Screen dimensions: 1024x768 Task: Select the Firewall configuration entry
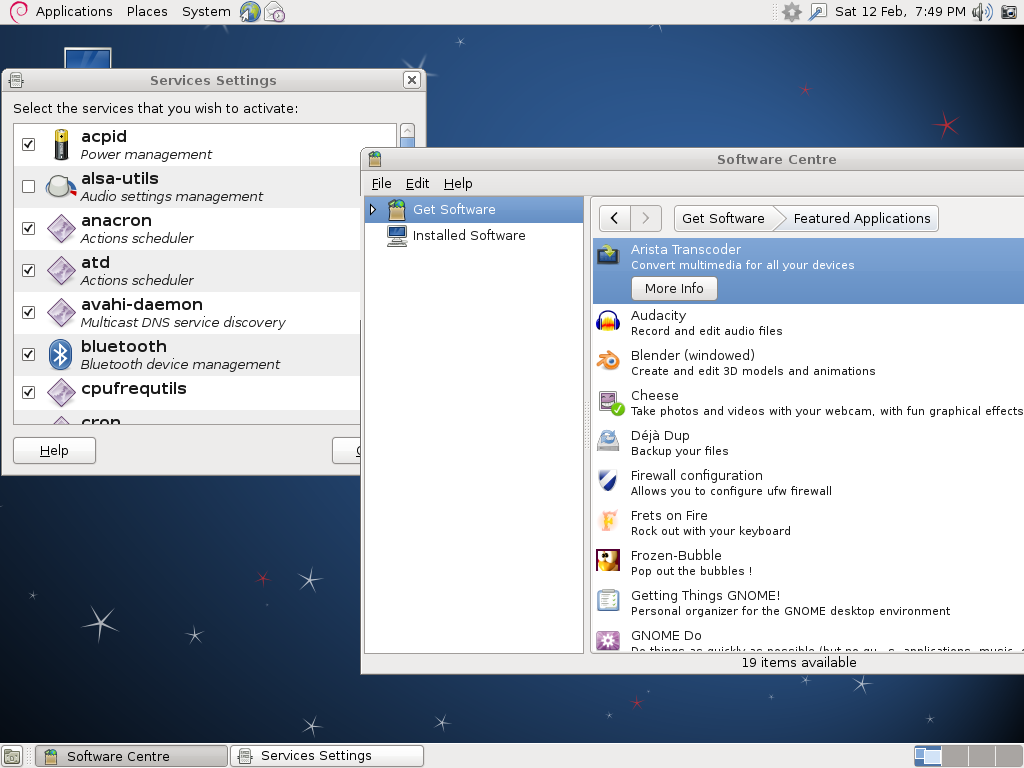coord(808,483)
